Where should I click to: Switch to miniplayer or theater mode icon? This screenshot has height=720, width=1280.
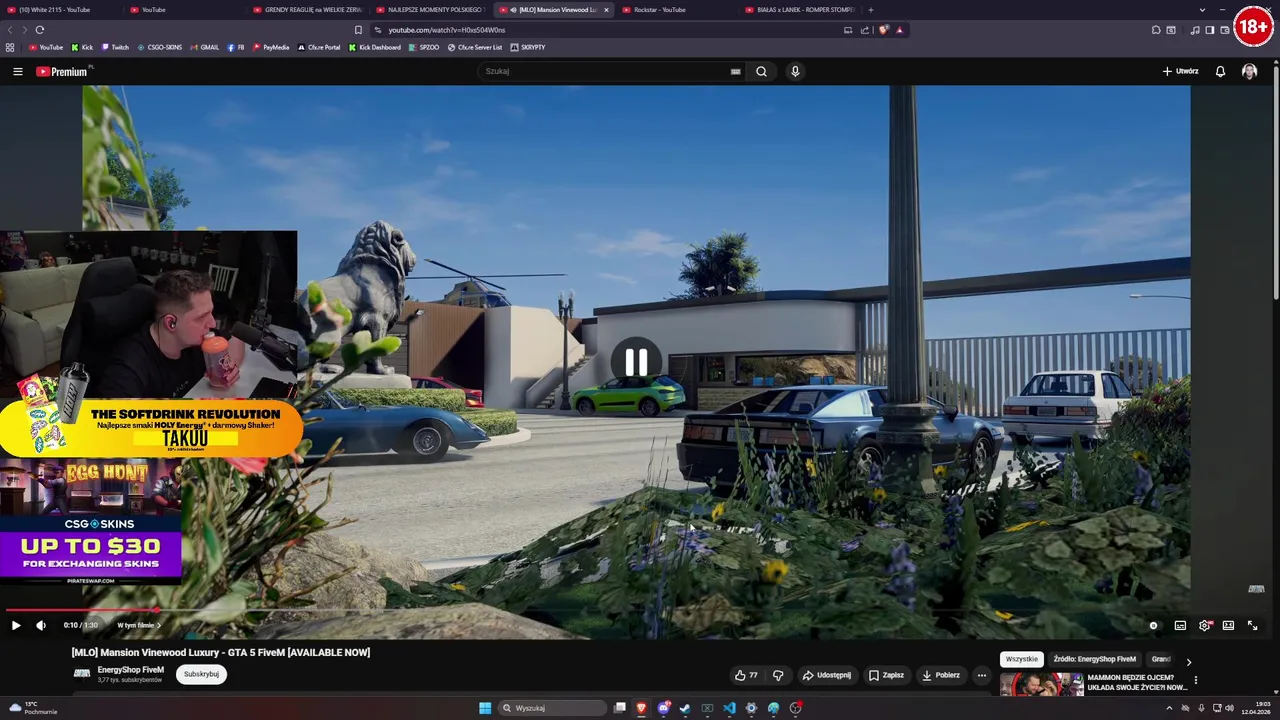click(1228, 625)
